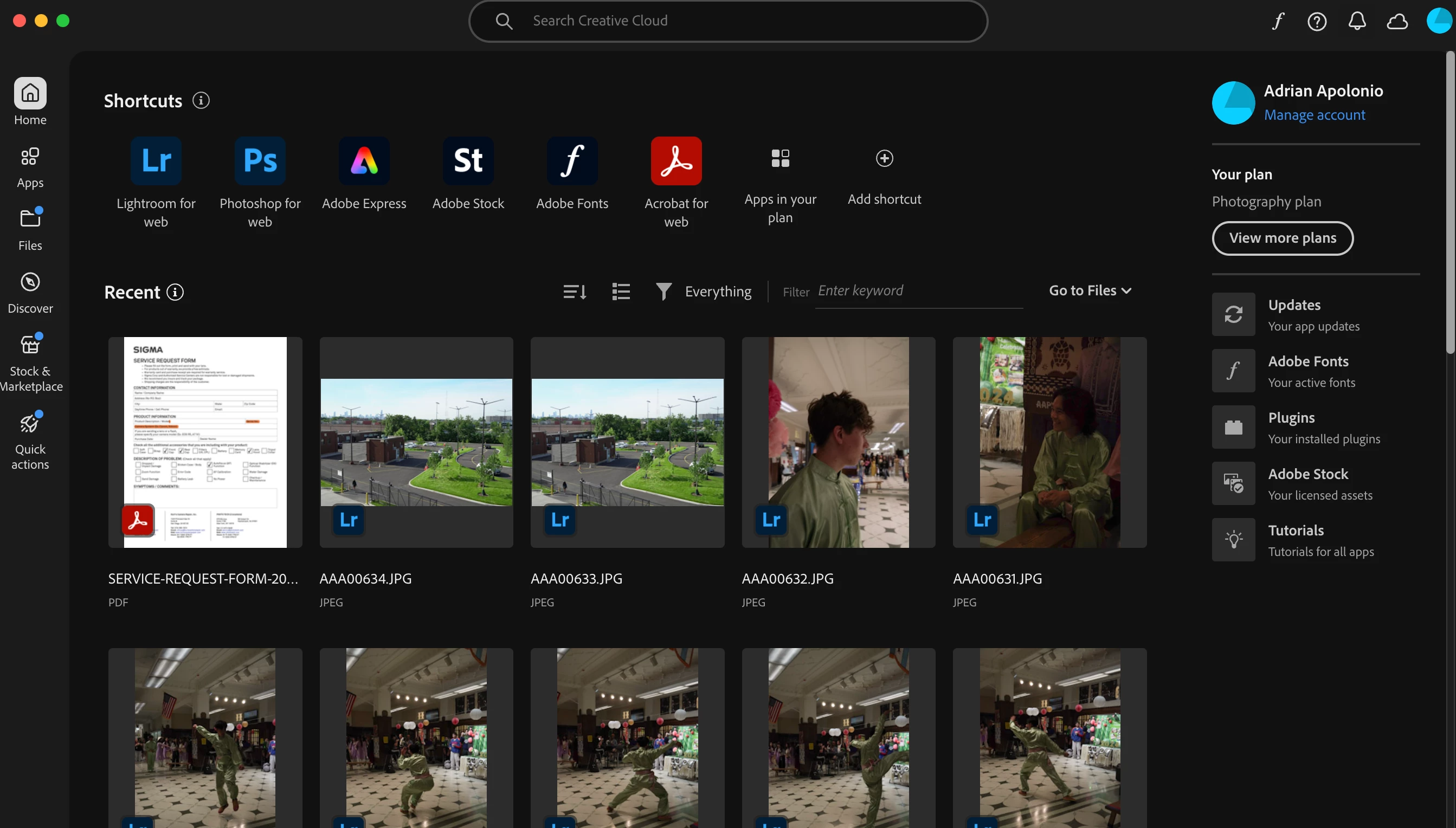Open Acrobat for web shortcut
The image size is (1456, 828).
[677, 161]
